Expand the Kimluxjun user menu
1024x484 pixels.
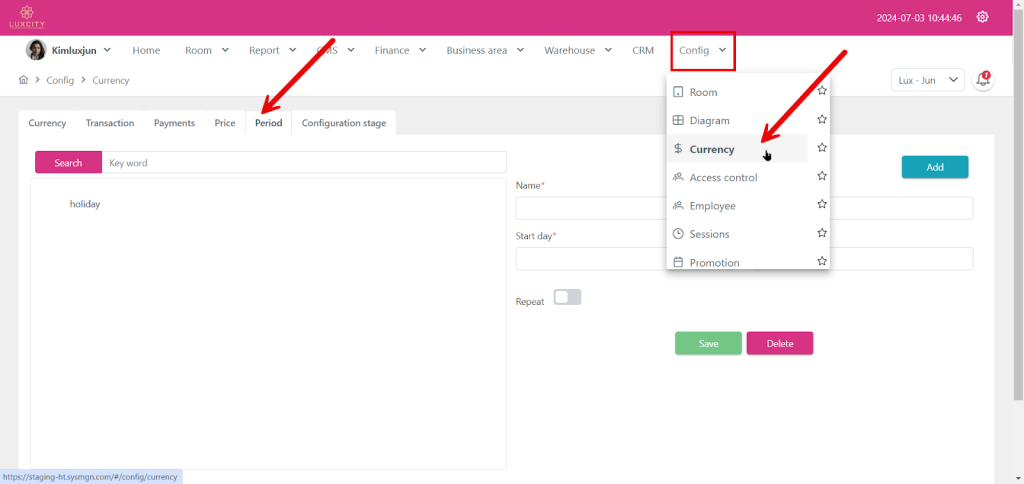pyautogui.click(x=68, y=50)
